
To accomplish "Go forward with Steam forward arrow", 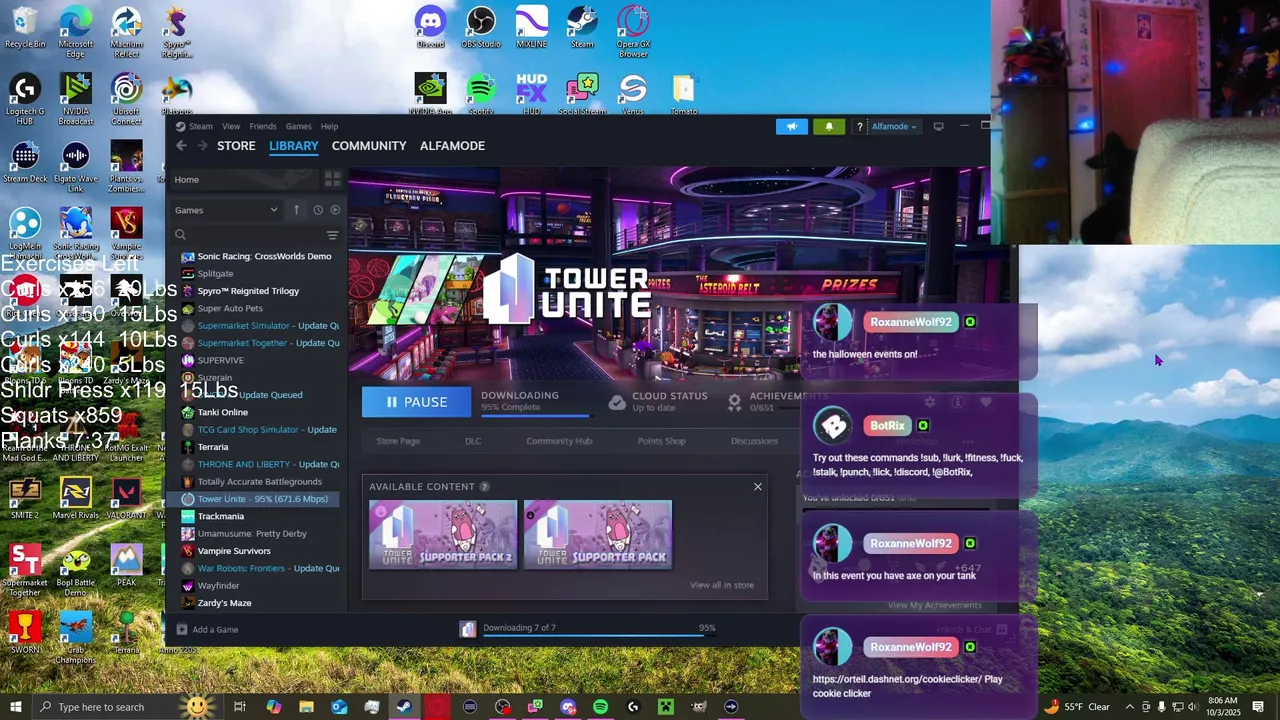I will 203,146.
